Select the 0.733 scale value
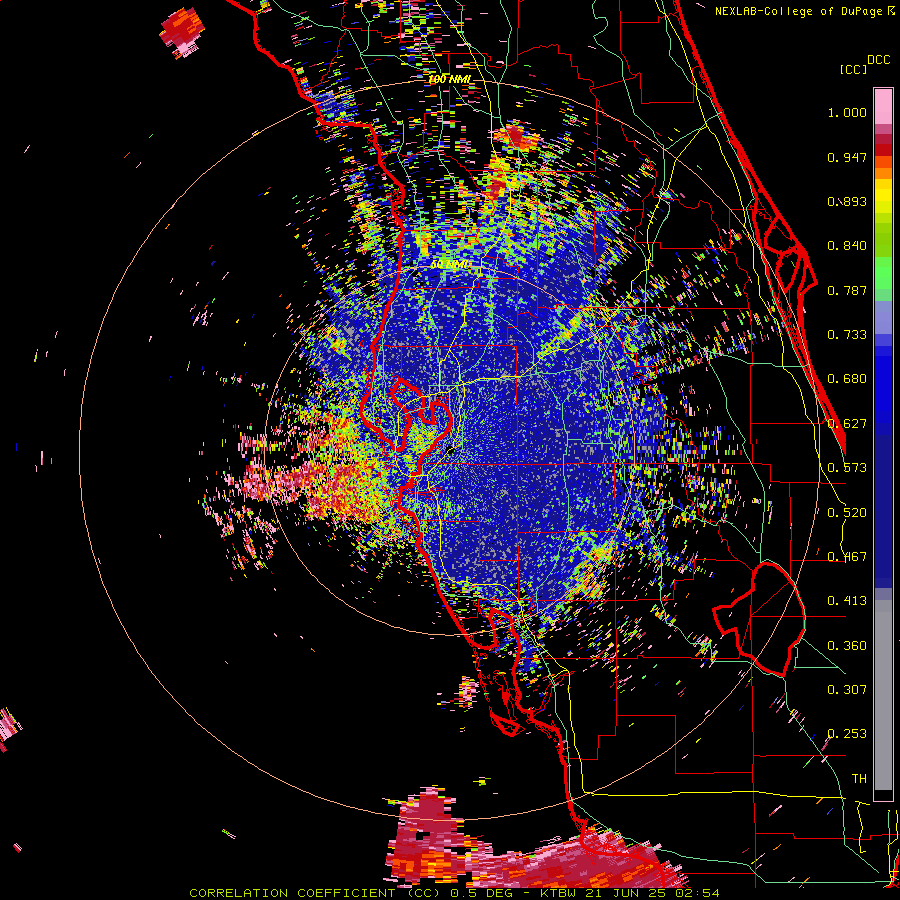Image resolution: width=900 pixels, height=900 pixels. (x=847, y=335)
